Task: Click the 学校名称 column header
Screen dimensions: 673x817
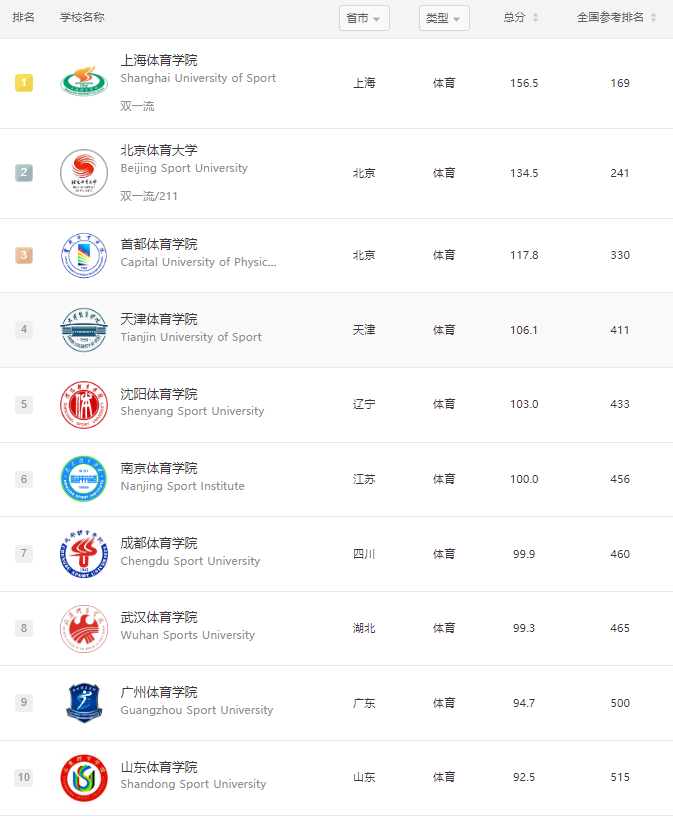Action: coord(82,17)
